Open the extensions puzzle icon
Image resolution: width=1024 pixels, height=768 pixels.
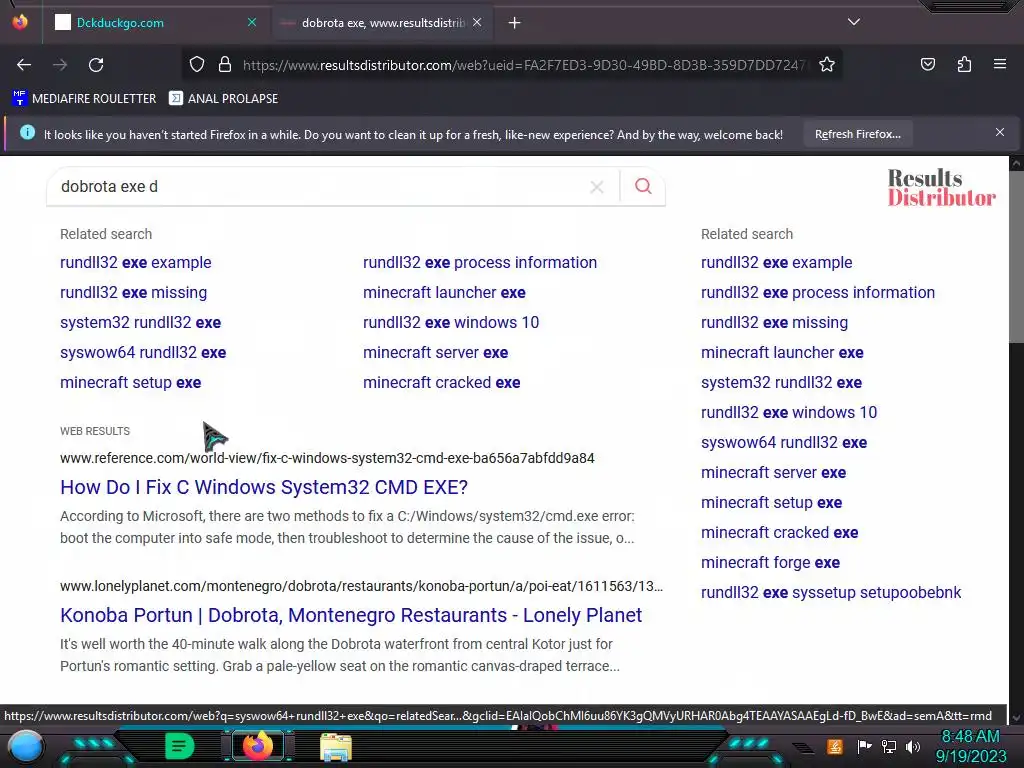(x=964, y=64)
